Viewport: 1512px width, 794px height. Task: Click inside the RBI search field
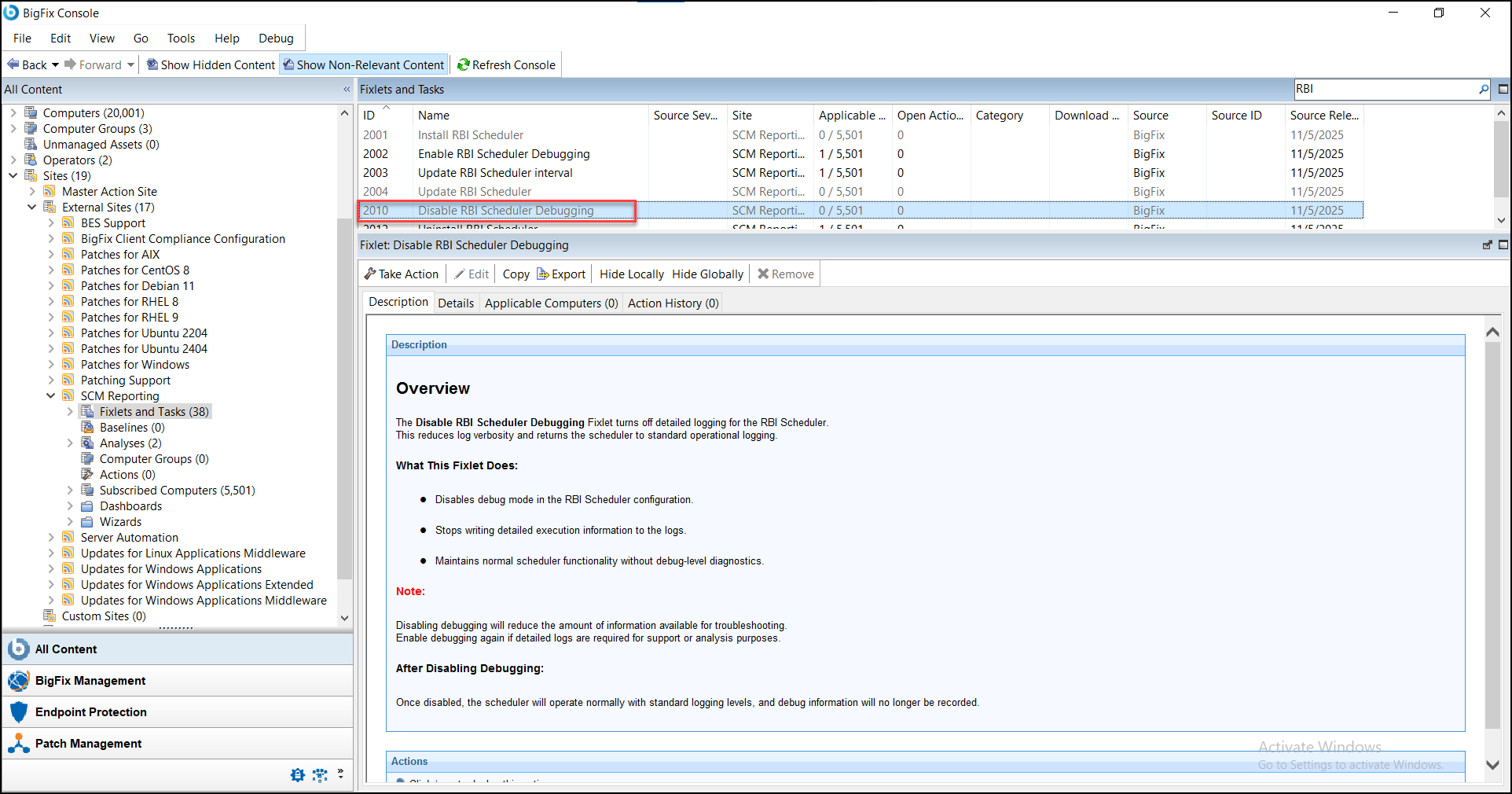click(x=1383, y=89)
